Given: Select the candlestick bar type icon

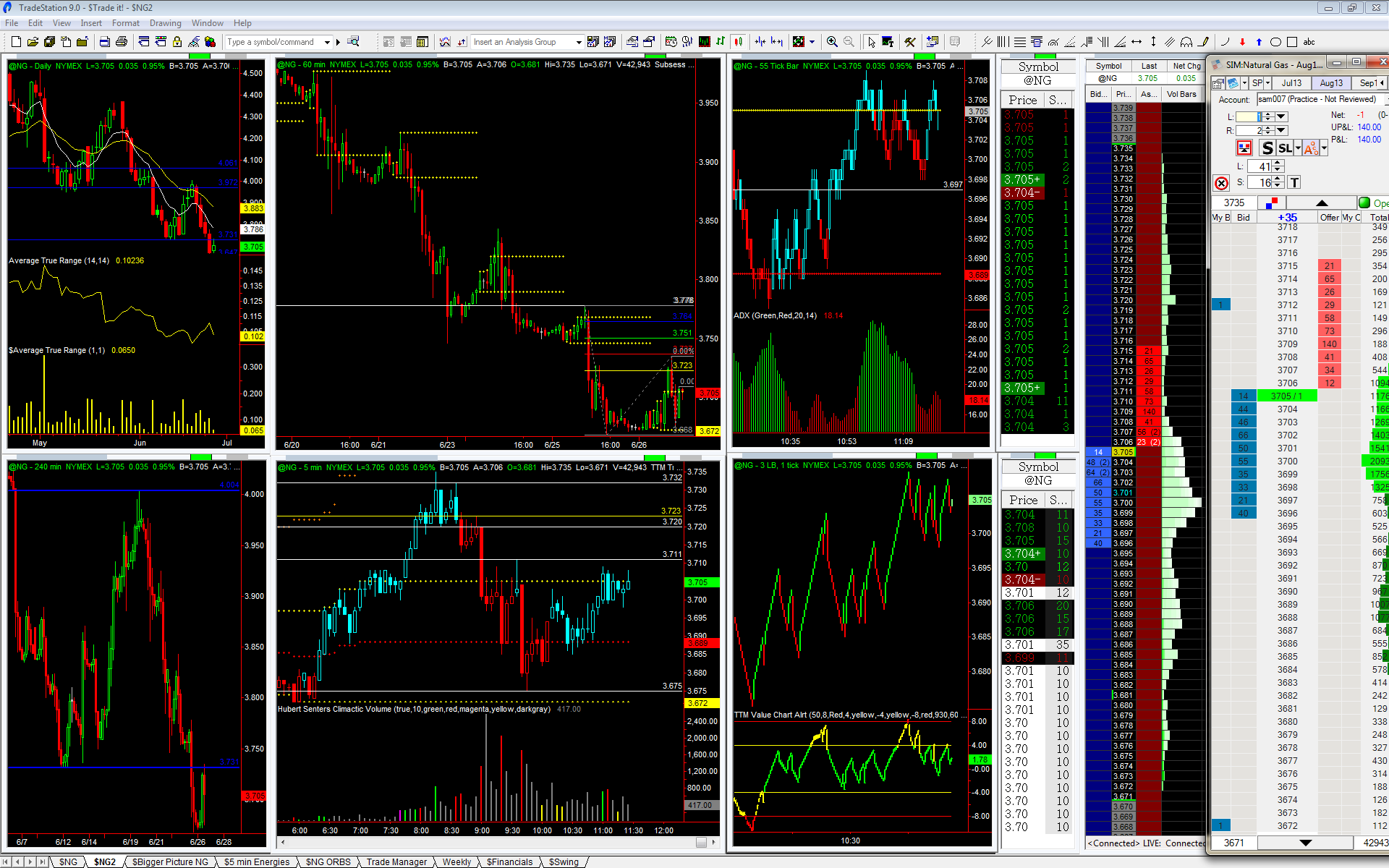Looking at the screenshot, I should [x=738, y=42].
